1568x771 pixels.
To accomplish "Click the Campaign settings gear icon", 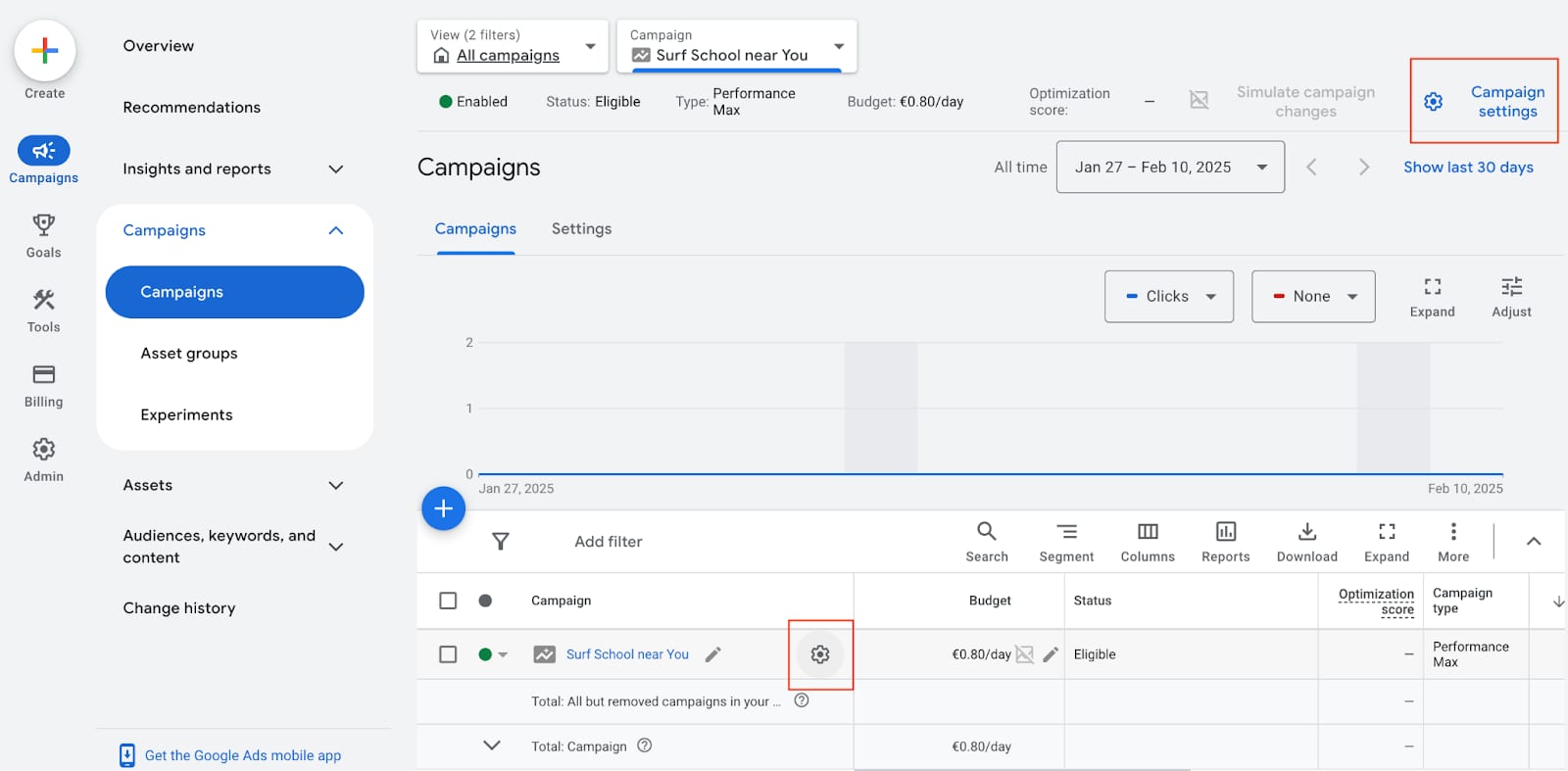I will click(x=1433, y=101).
